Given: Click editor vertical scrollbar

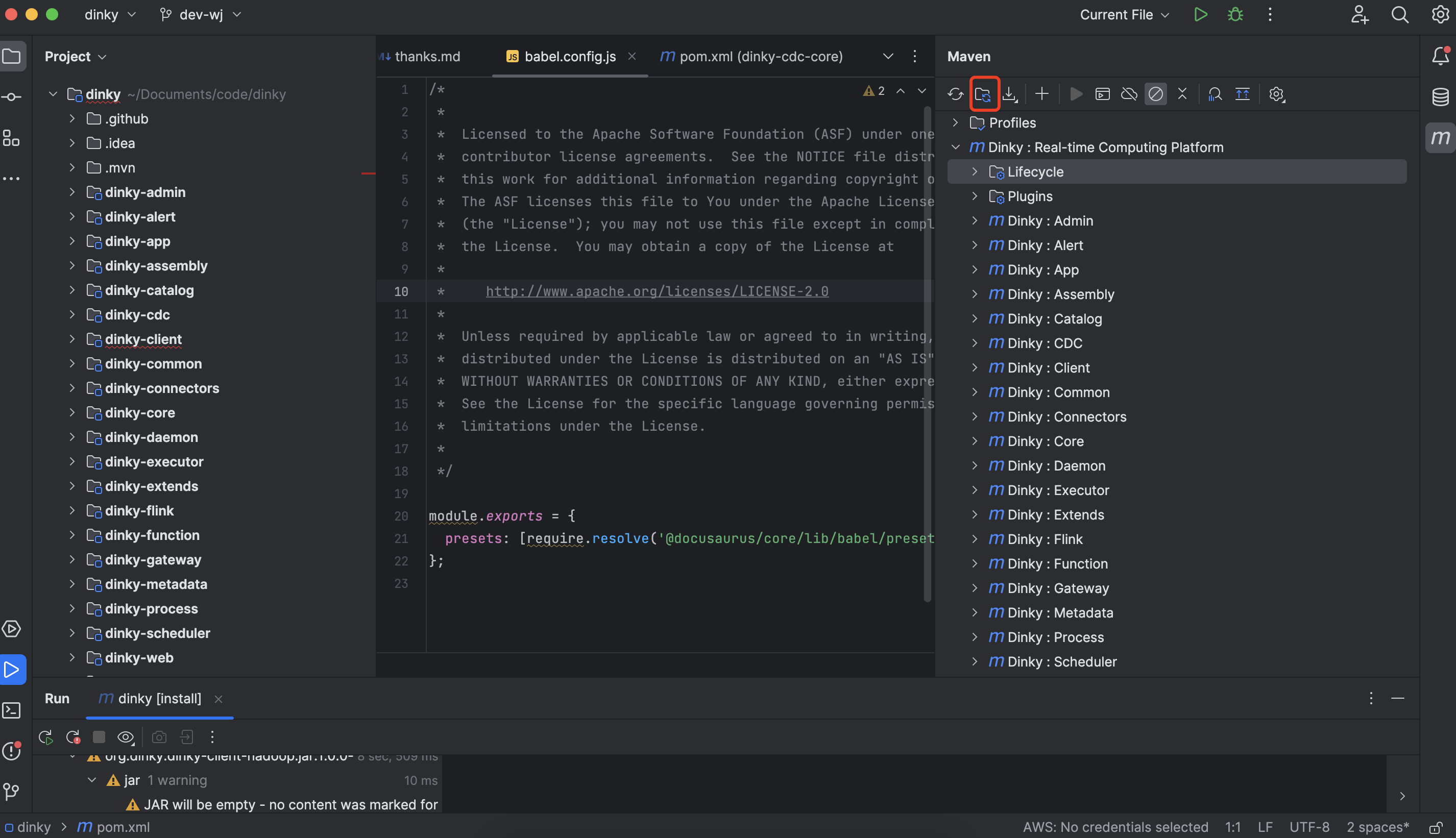Looking at the screenshot, I should point(927,346).
